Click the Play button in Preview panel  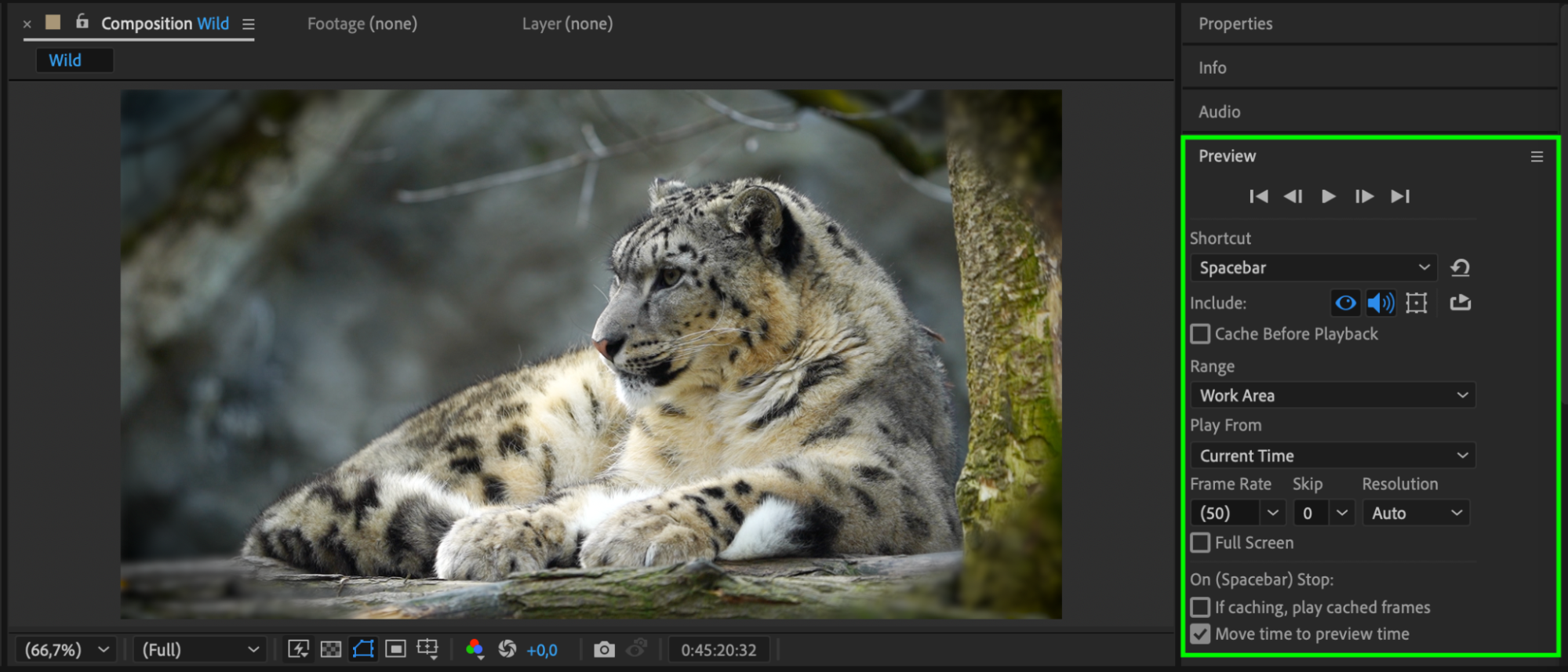tap(1328, 196)
